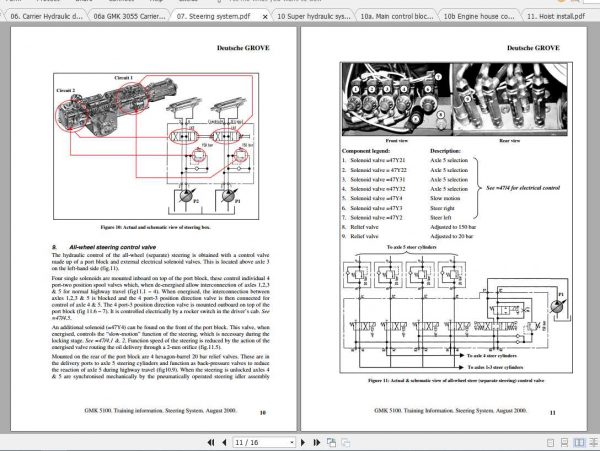600x451 pixels.
Task: Enable continuous facing view
Action: coord(594,443)
